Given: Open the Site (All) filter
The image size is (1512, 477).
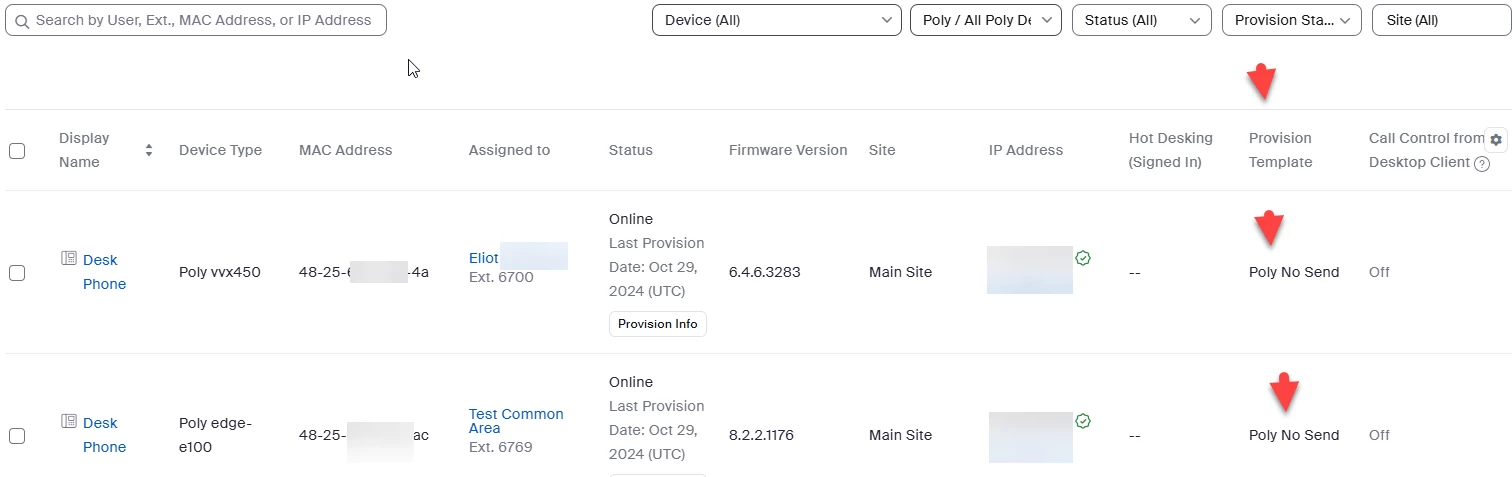Looking at the screenshot, I should pyautogui.click(x=1442, y=20).
